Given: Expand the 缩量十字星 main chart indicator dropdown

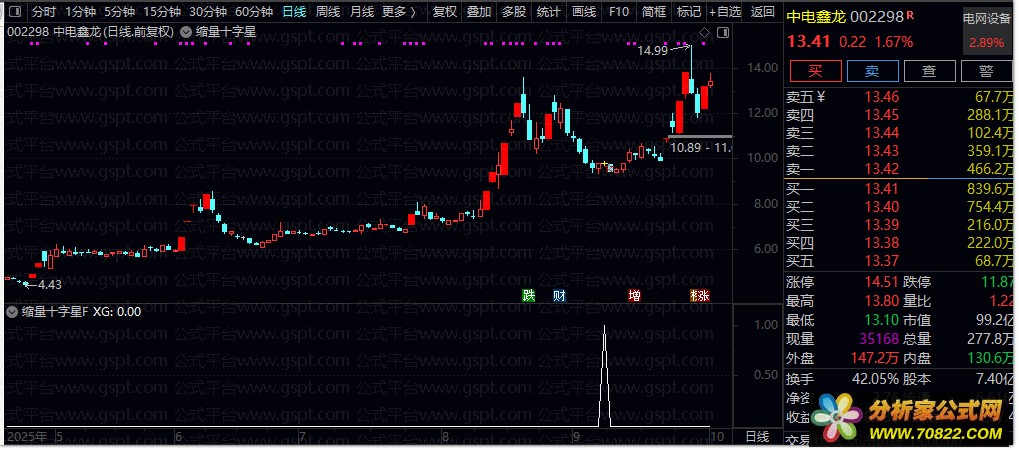Looking at the screenshot, I should (x=185, y=31).
